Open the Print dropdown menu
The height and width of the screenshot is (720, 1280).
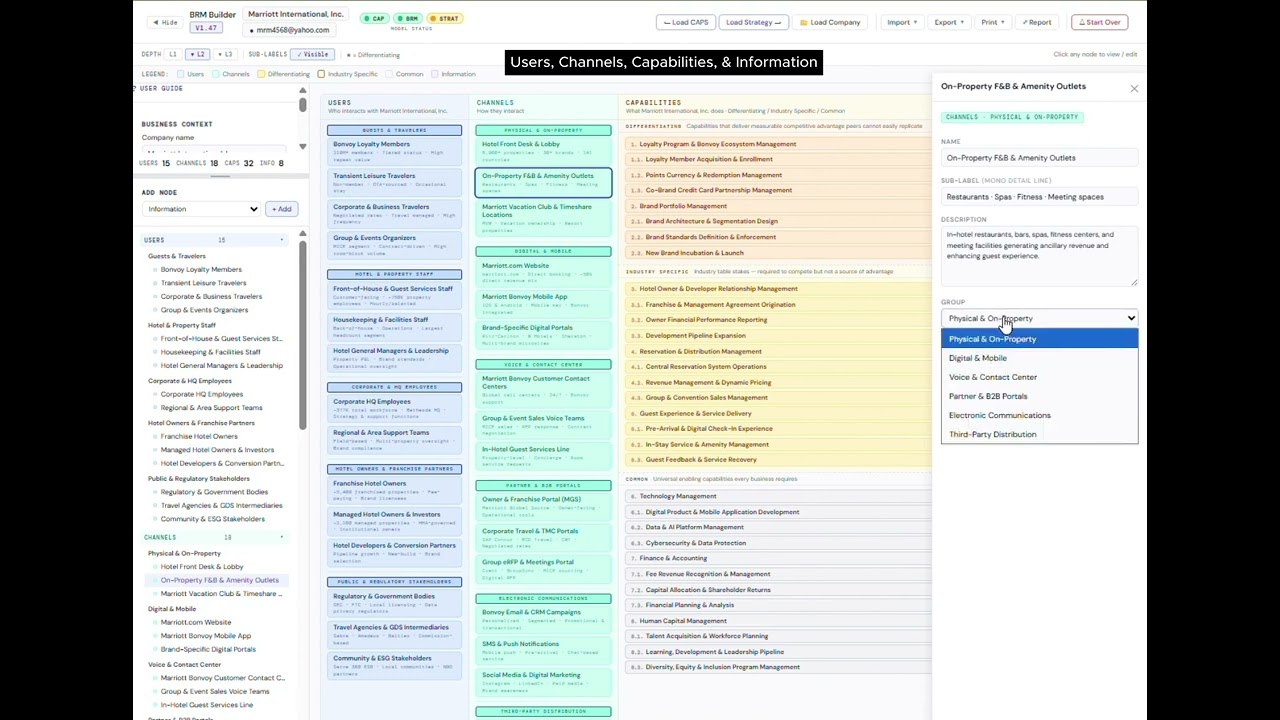point(992,22)
